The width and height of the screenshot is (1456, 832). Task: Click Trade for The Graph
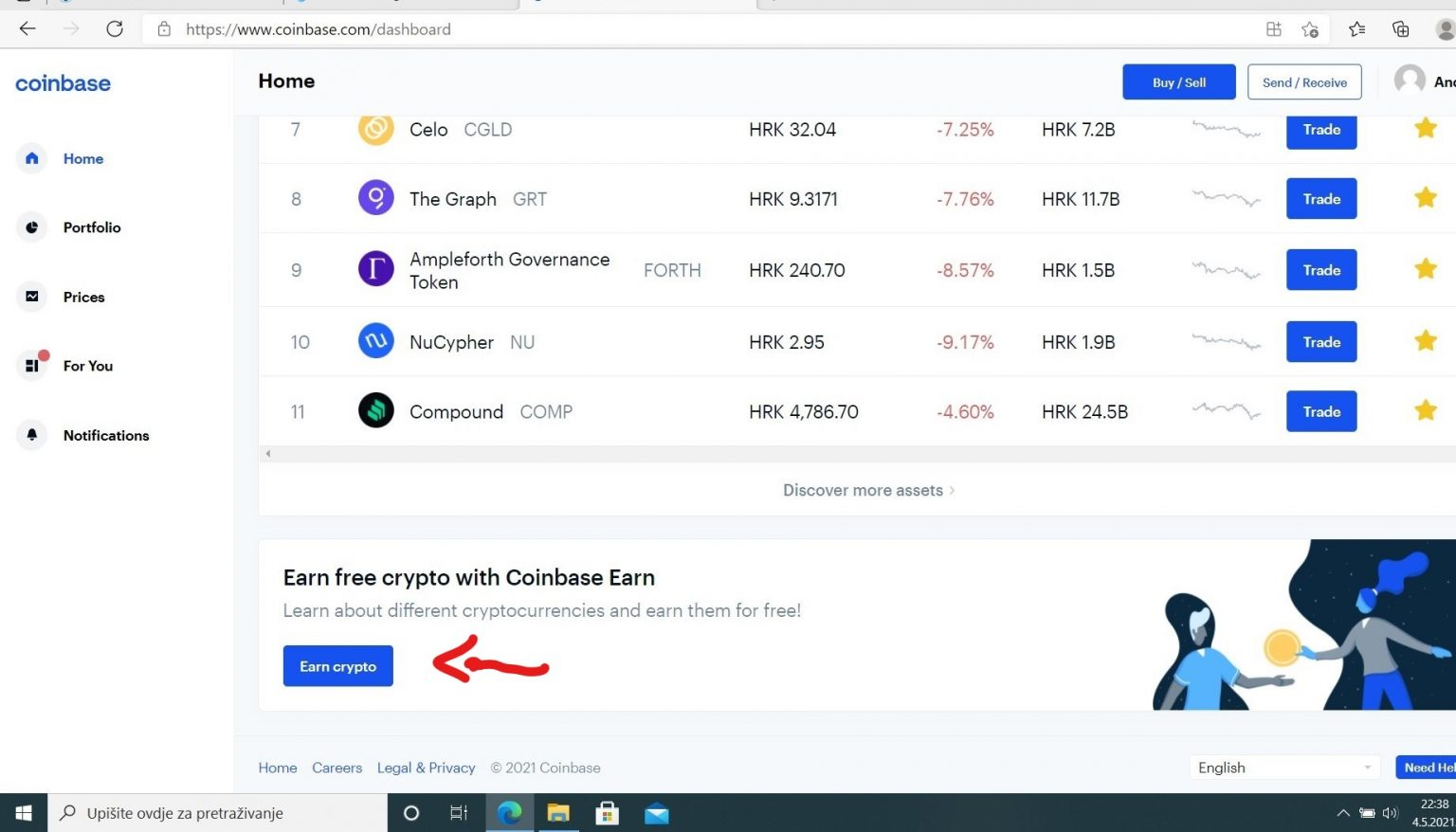click(x=1321, y=199)
